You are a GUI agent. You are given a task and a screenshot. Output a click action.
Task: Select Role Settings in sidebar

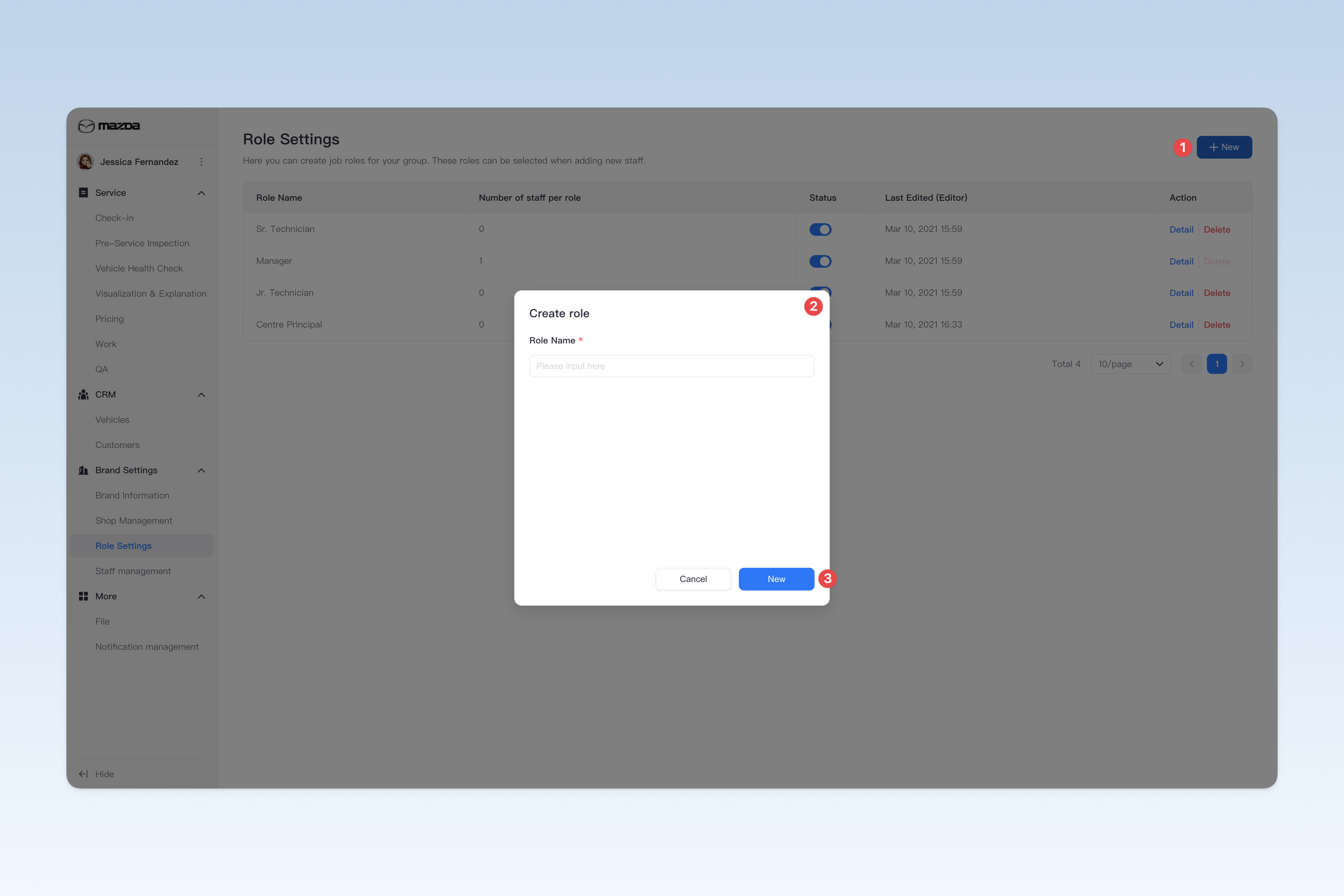click(141, 546)
